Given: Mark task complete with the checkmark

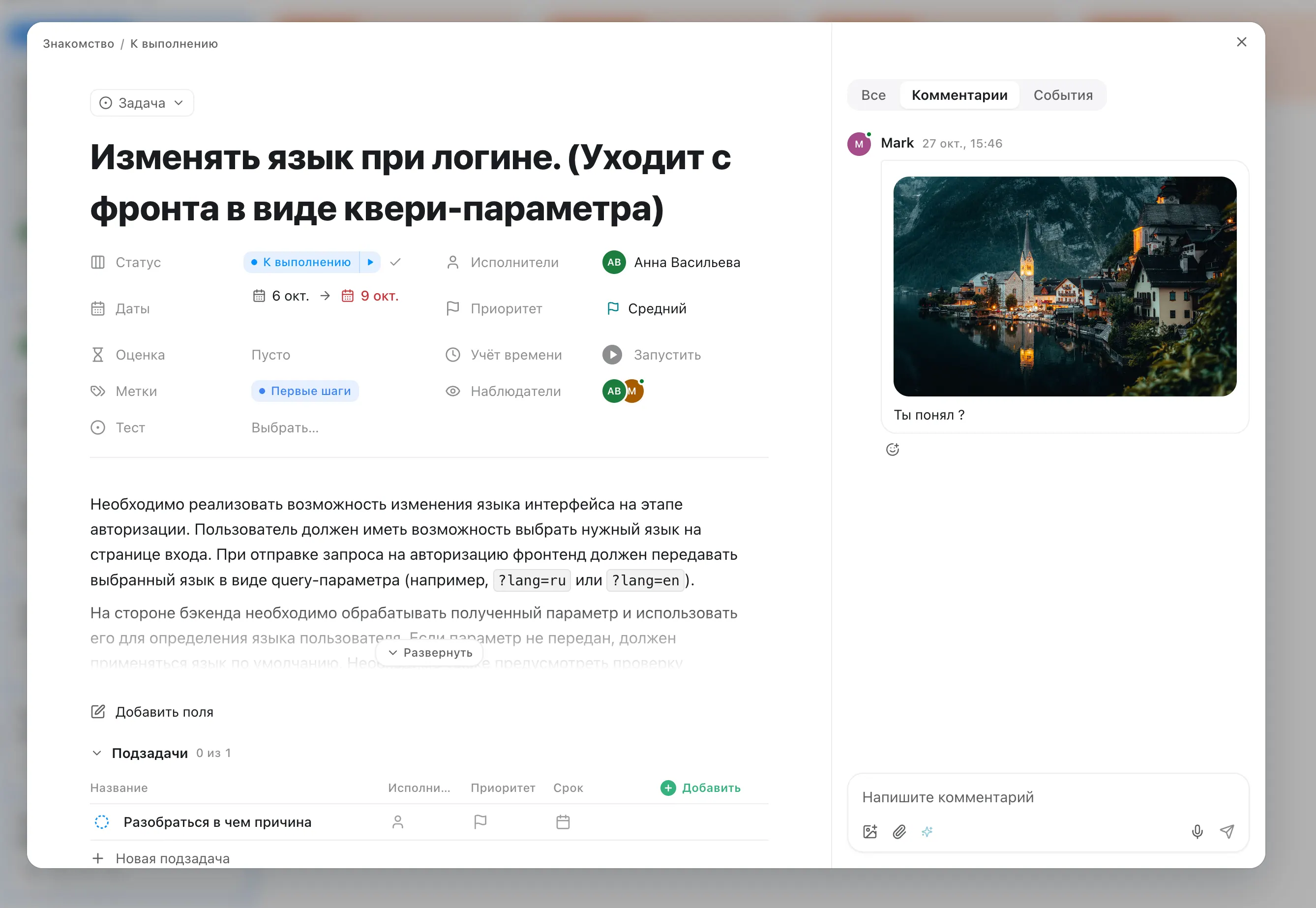Looking at the screenshot, I should click(395, 262).
